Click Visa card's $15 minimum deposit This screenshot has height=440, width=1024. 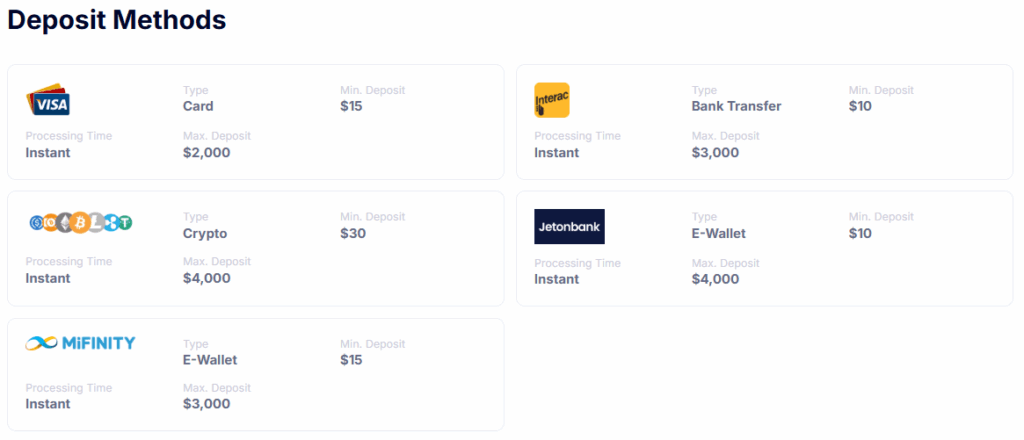351,106
